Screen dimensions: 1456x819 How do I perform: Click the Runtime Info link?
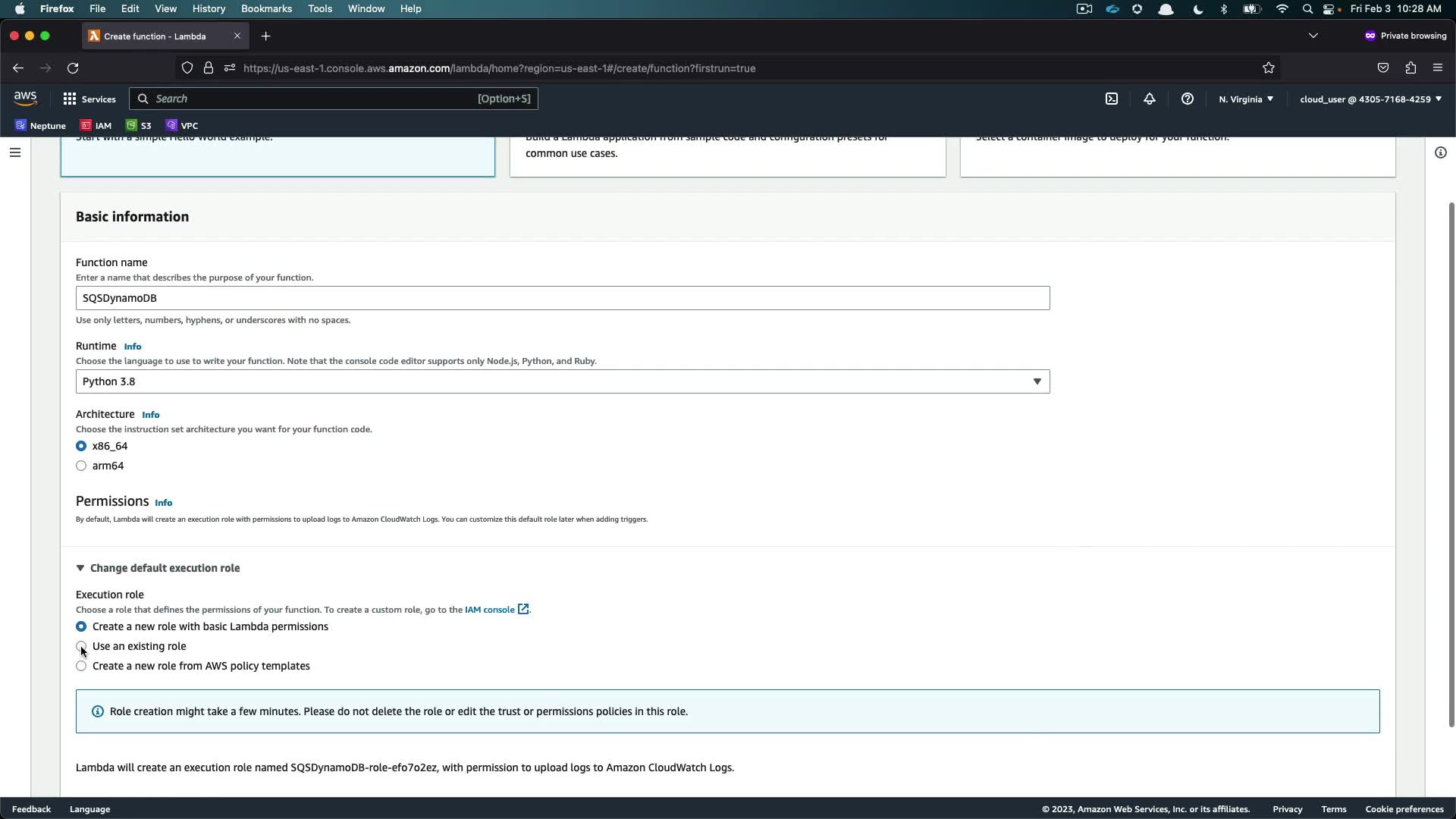[x=133, y=347]
